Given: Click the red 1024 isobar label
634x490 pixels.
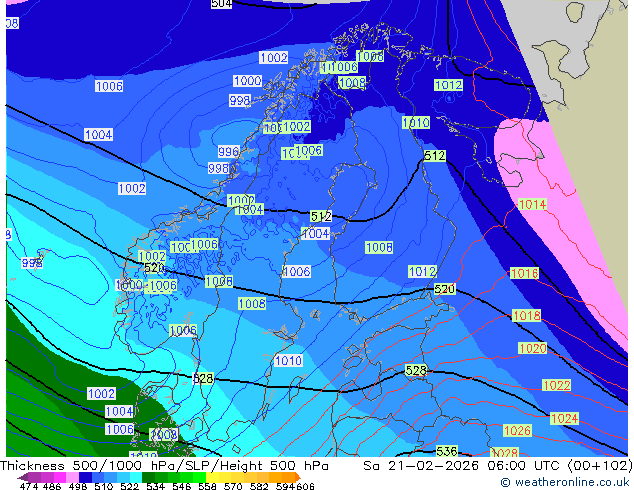Looking at the screenshot, I should pyautogui.click(x=564, y=418).
